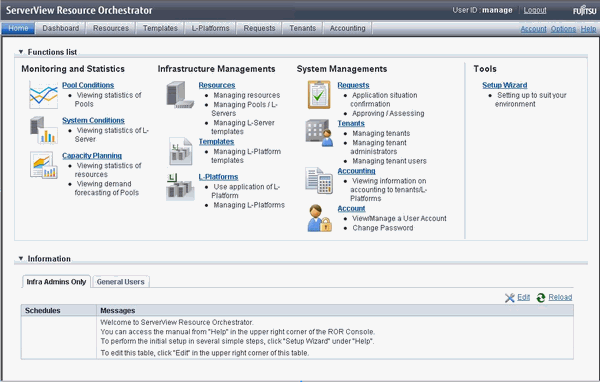Click the Accounting calculator icon
Screen dimensions: 600x382
pyautogui.click(x=319, y=180)
